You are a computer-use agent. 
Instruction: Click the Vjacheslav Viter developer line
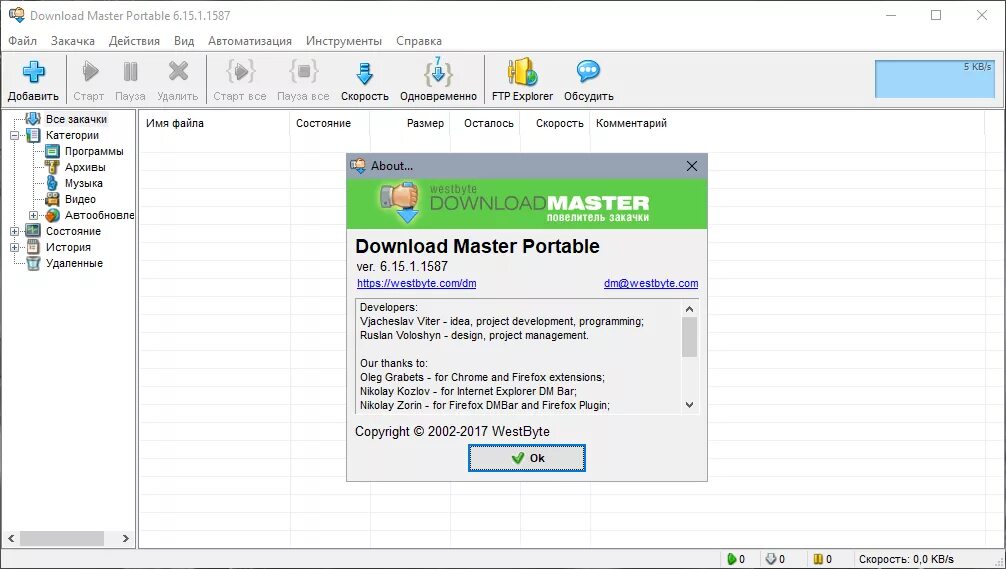coord(502,321)
